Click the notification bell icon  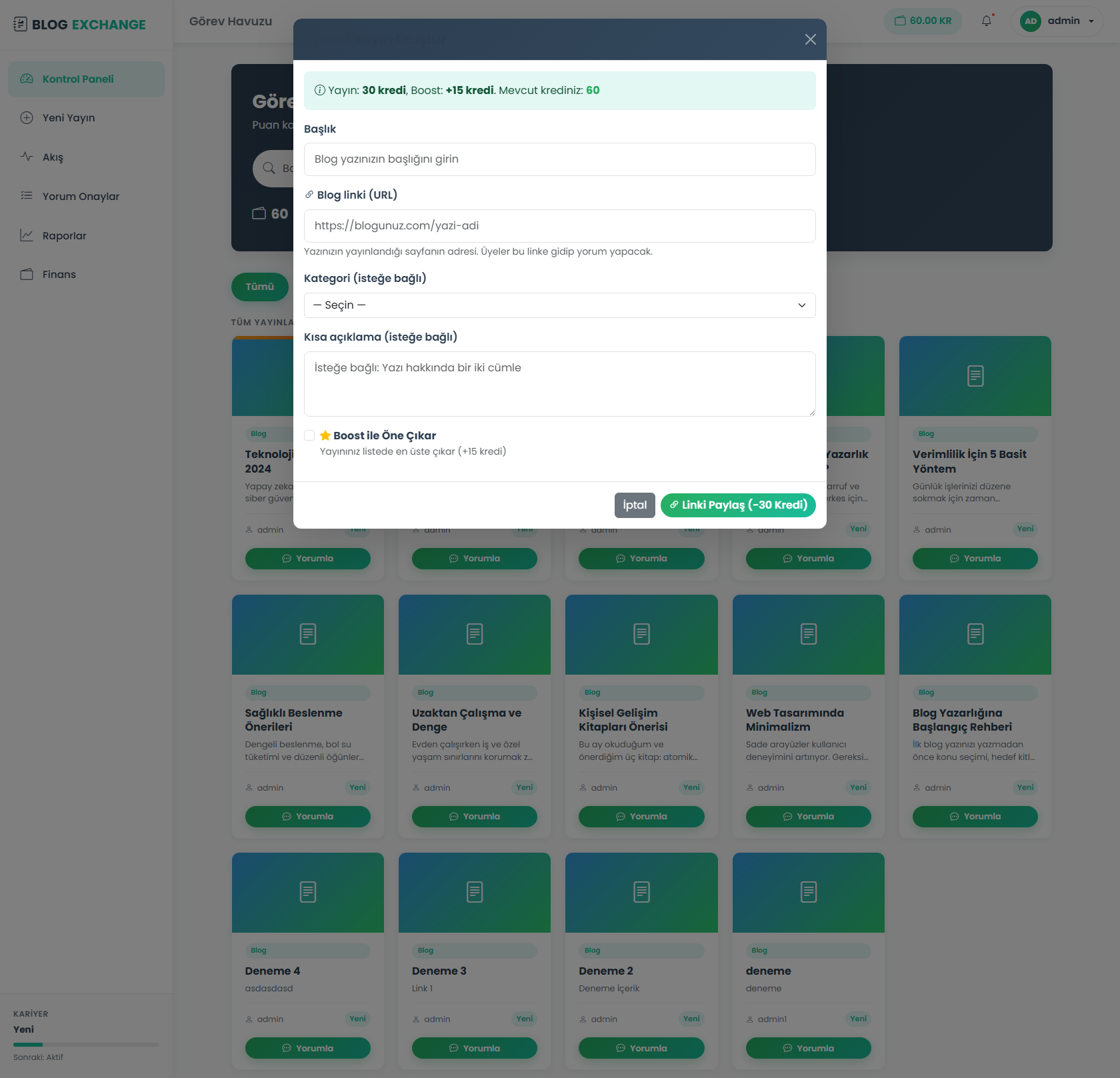[x=987, y=21]
